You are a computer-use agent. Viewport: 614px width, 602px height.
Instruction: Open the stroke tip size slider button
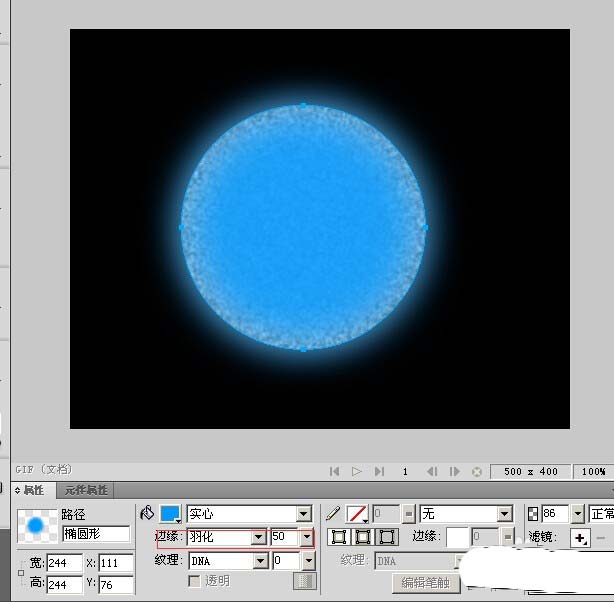tap(408, 514)
